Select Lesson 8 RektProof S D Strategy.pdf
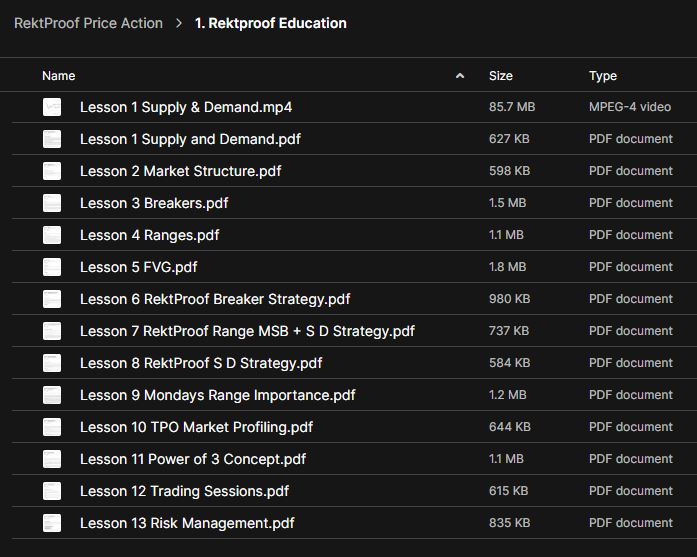The height and width of the screenshot is (557, 697). pos(201,363)
